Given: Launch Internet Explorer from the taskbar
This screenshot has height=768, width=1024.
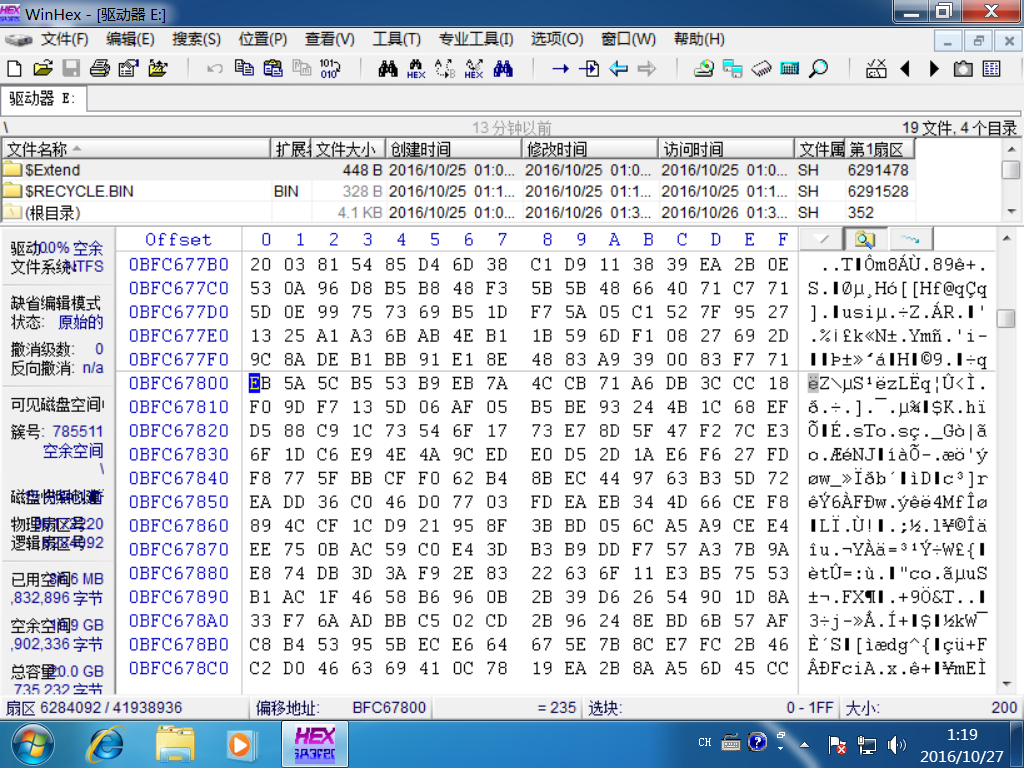Looking at the screenshot, I should pyautogui.click(x=105, y=744).
